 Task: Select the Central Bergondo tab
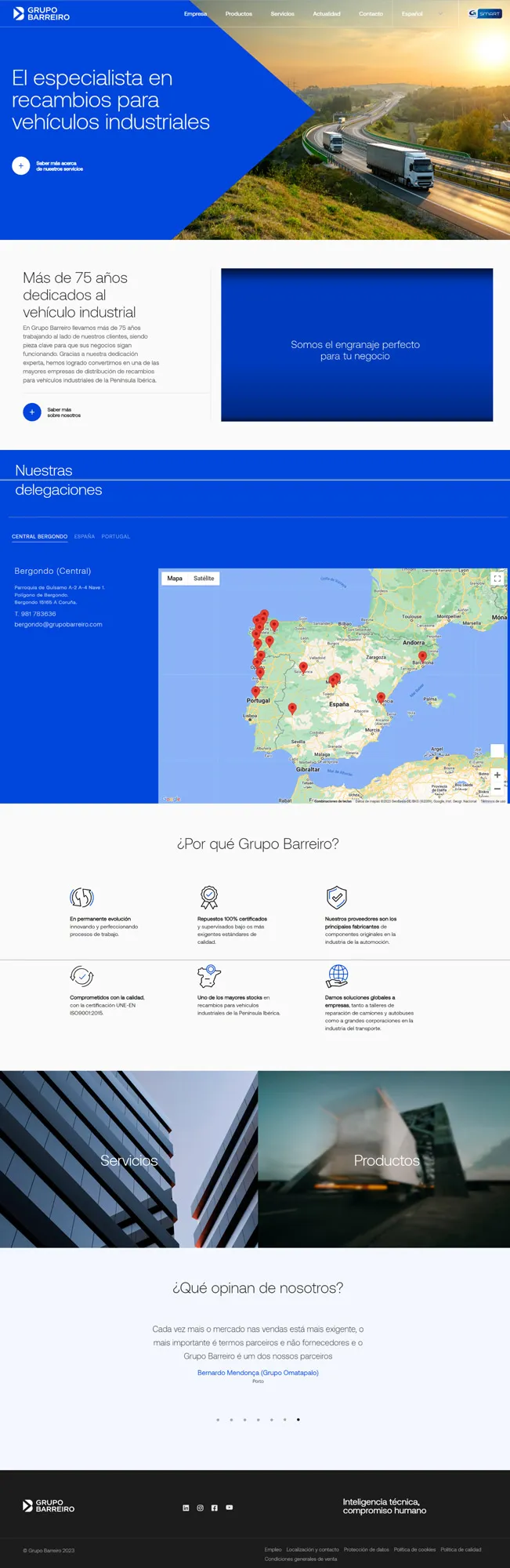point(39,536)
